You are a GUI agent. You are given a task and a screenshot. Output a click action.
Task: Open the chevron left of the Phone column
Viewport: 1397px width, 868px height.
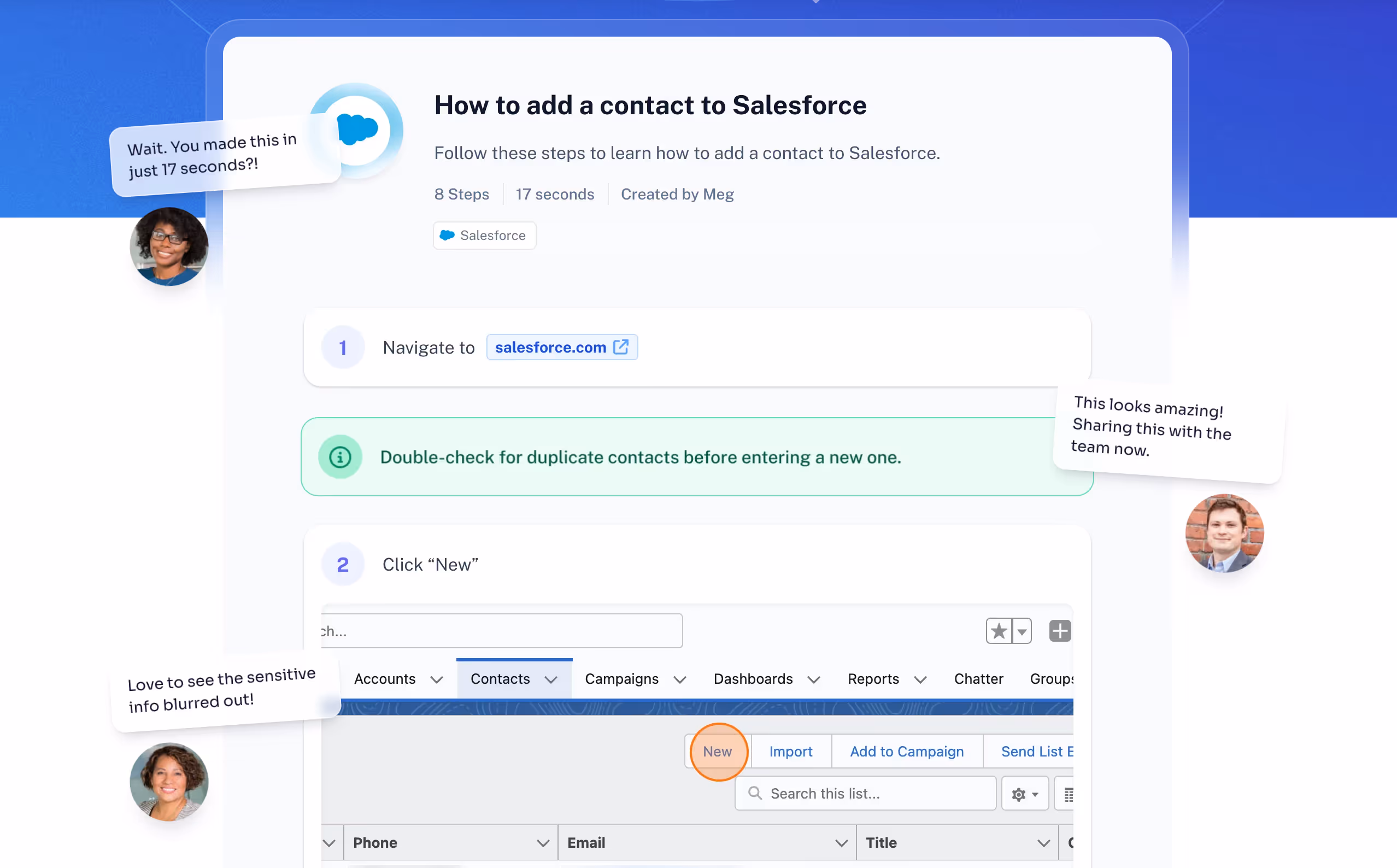[329, 843]
